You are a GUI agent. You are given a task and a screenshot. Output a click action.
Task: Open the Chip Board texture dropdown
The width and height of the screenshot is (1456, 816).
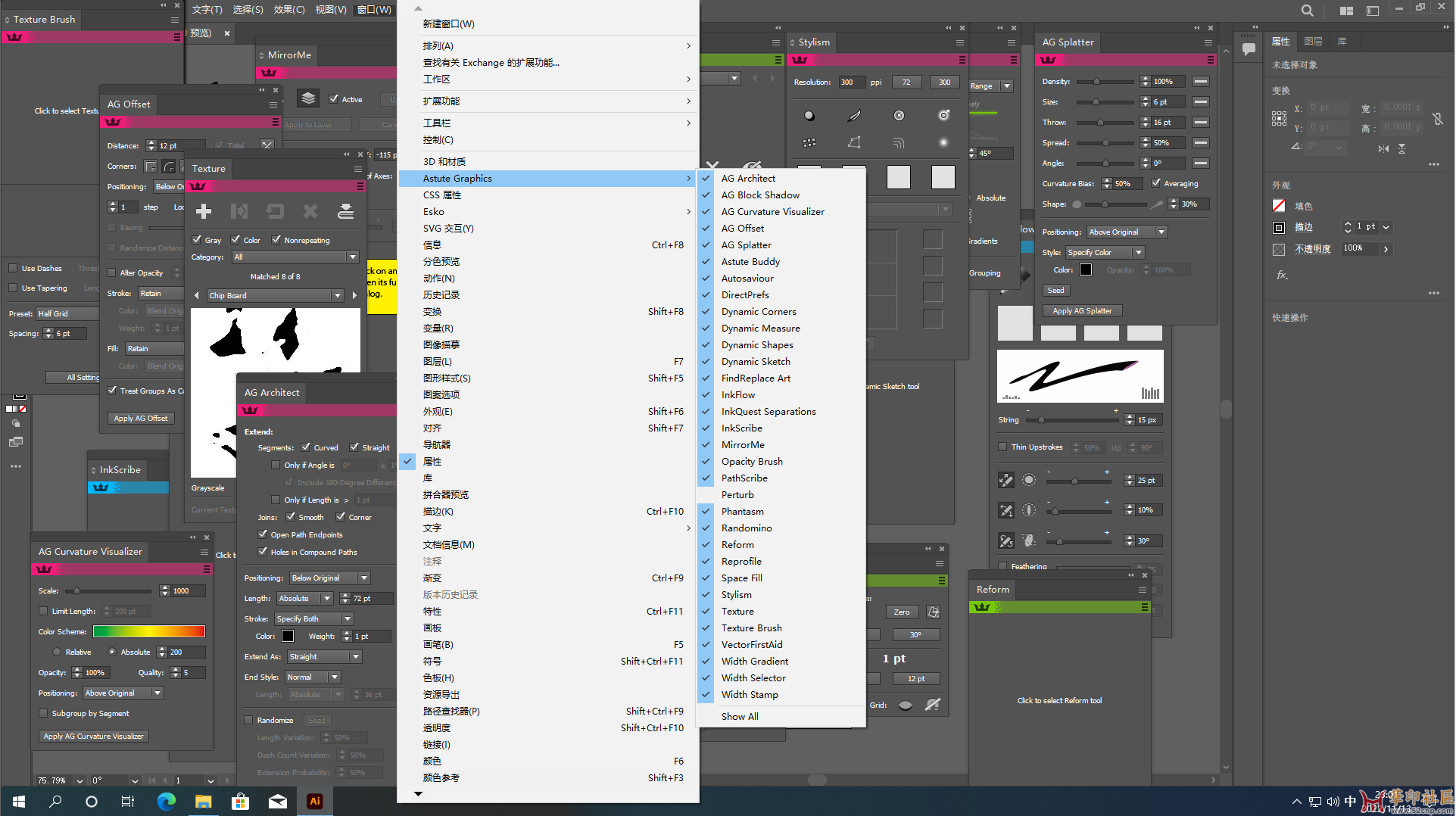coord(276,295)
